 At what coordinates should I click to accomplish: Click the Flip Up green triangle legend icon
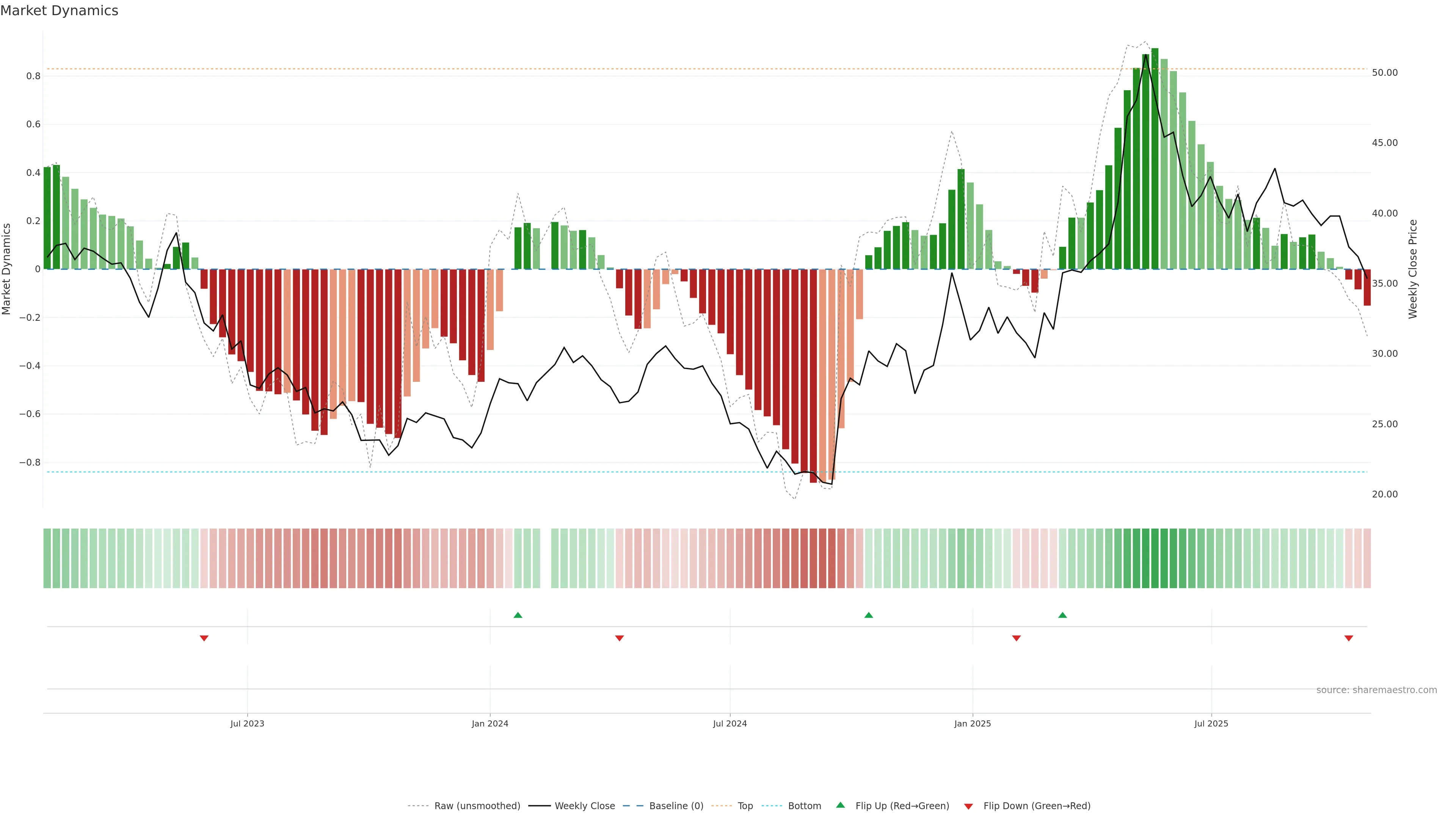click(x=841, y=805)
